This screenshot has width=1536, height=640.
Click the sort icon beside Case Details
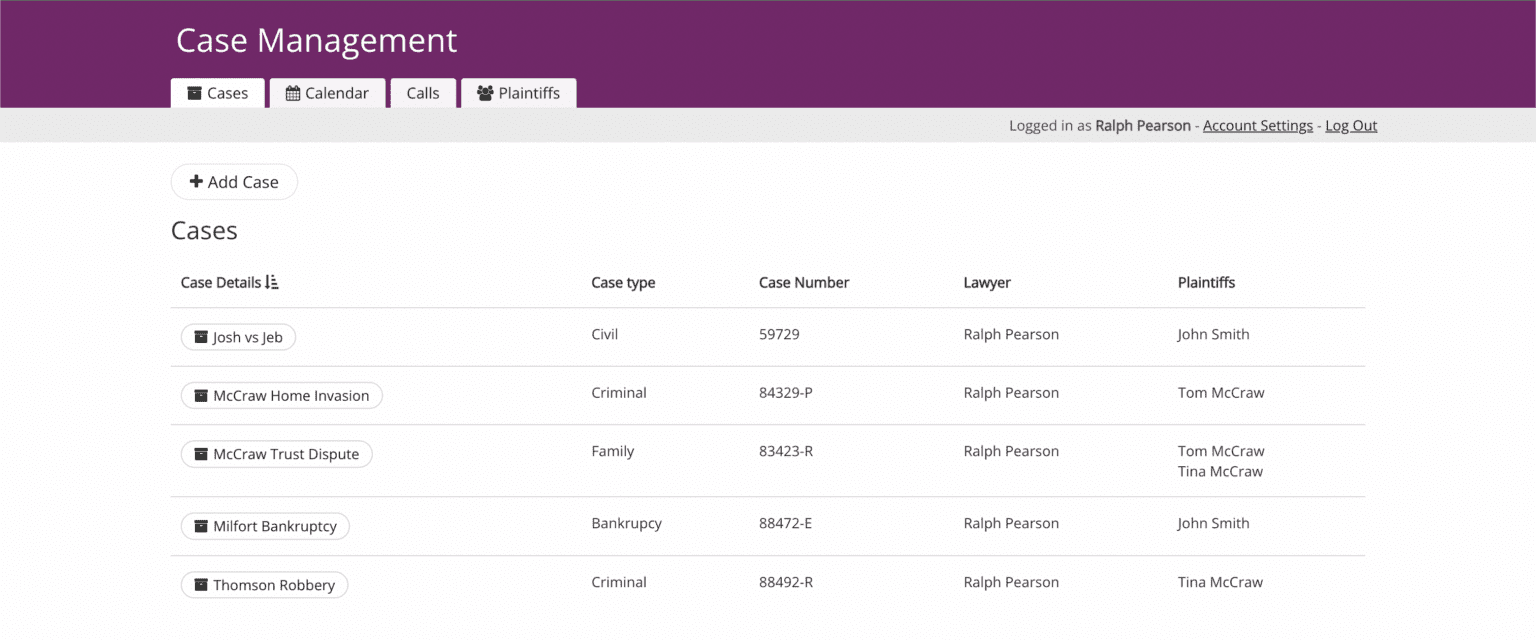click(x=271, y=281)
